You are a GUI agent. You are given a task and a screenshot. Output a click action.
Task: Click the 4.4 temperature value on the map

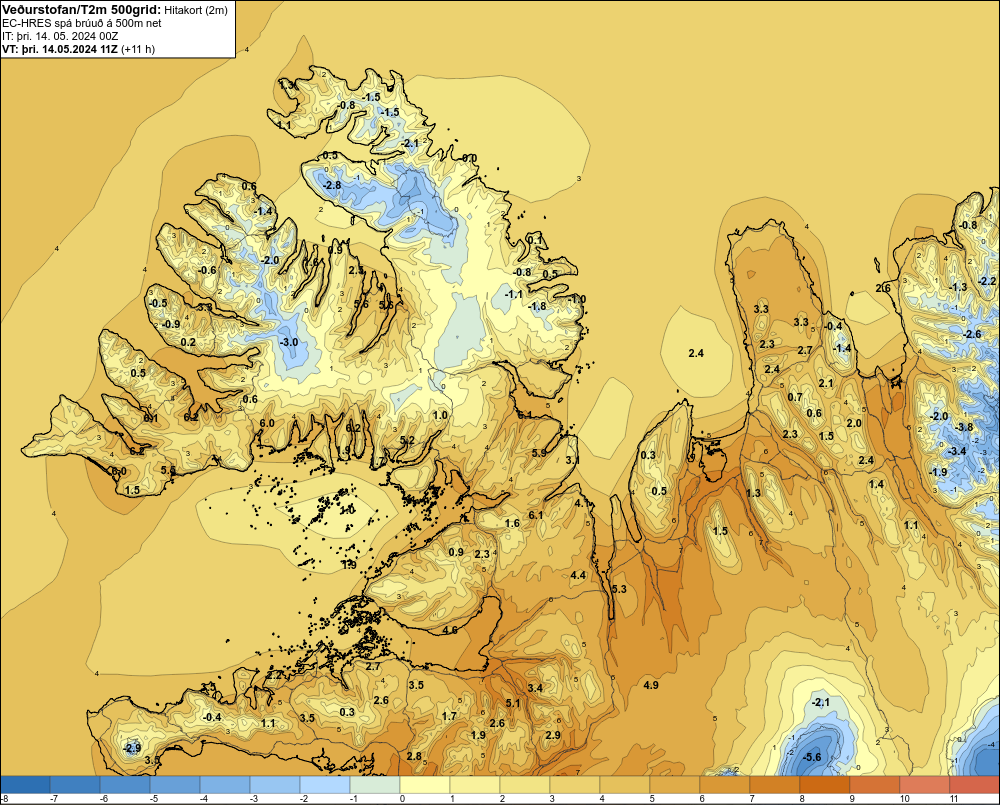(x=578, y=575)
